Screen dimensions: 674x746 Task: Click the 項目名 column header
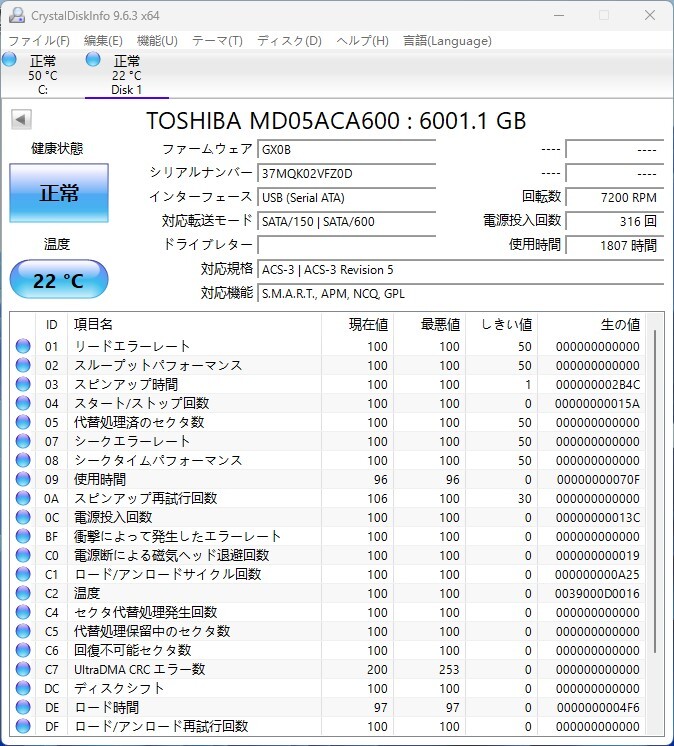click(x=194, y=324)
